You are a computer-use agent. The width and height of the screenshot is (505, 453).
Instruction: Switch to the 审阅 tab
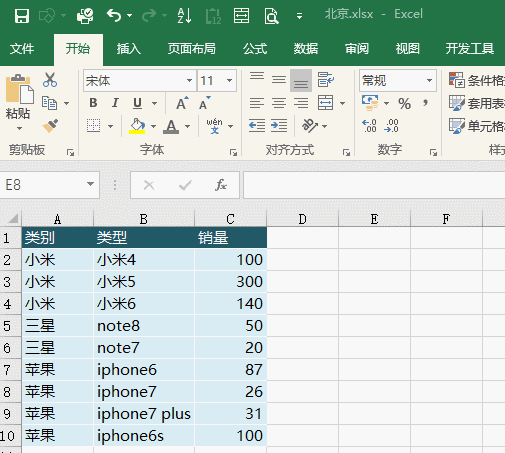[x=357, y=49]
